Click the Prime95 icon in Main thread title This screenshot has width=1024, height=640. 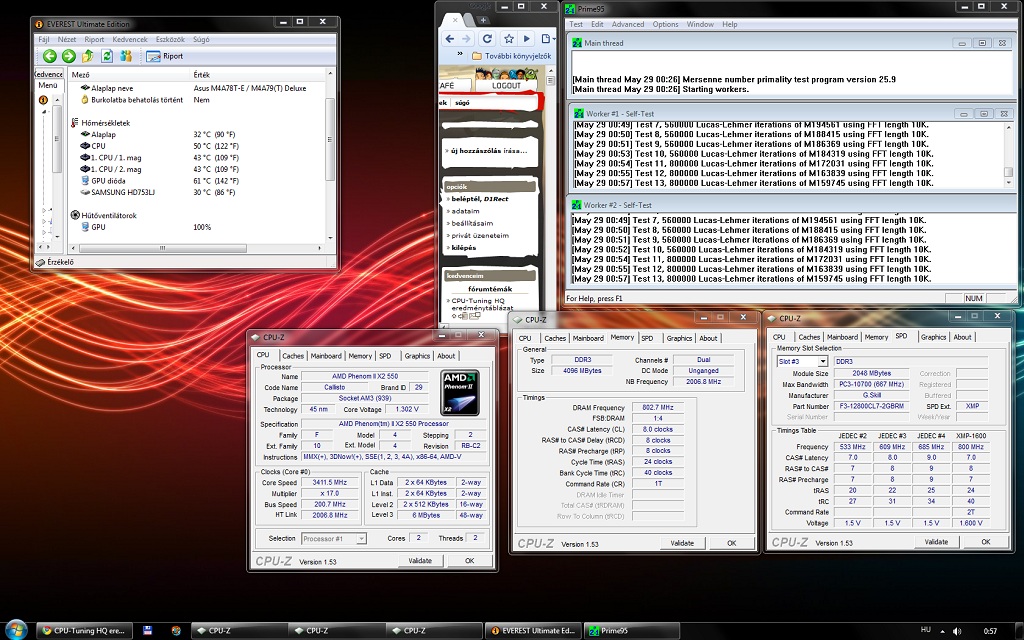(x=577, y=43)
